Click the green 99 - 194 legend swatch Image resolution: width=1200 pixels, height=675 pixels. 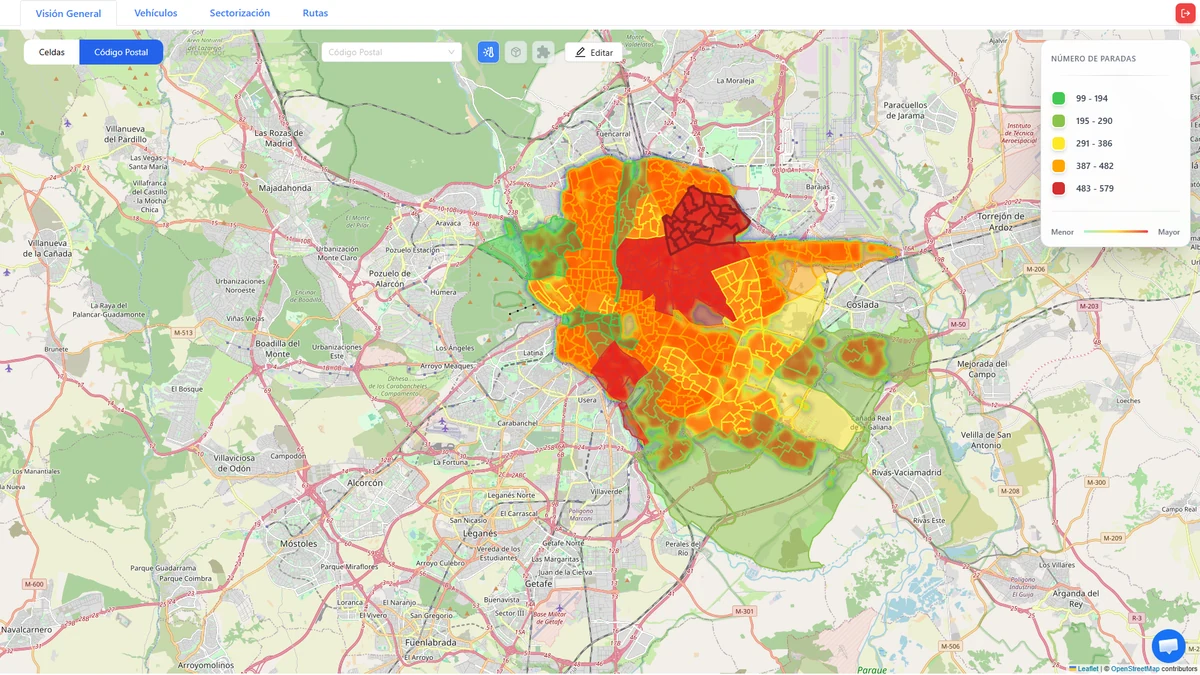tap(1058, 98)
